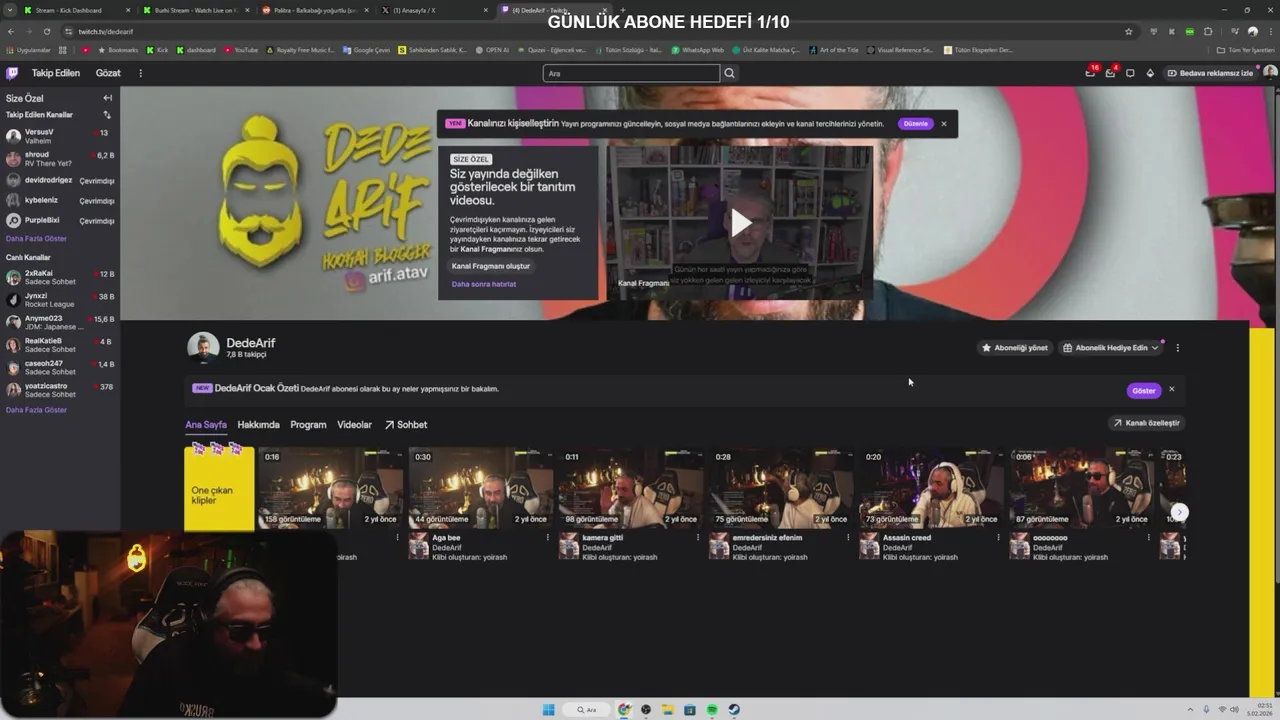1280x720 pixels.
Task: Open options dots for kamera gitti clip
Action: click(698, 537)
